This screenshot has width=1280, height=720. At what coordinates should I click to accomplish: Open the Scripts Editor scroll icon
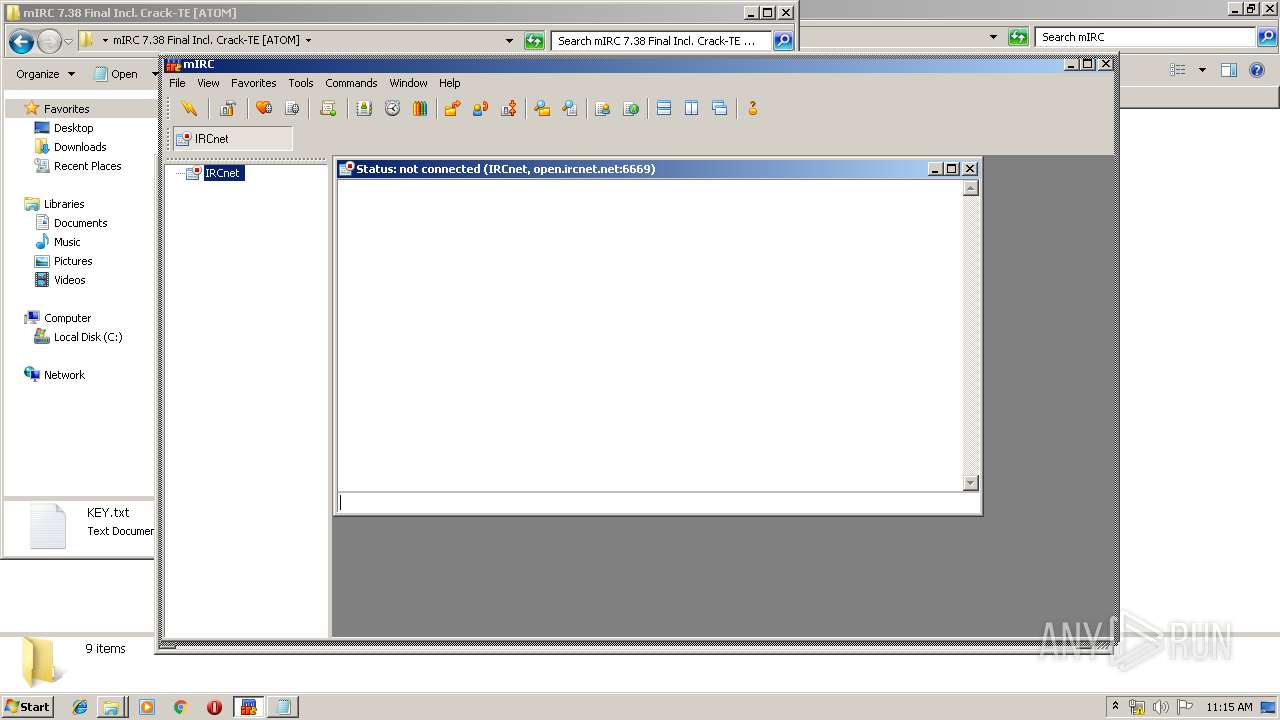click(328, 108)
